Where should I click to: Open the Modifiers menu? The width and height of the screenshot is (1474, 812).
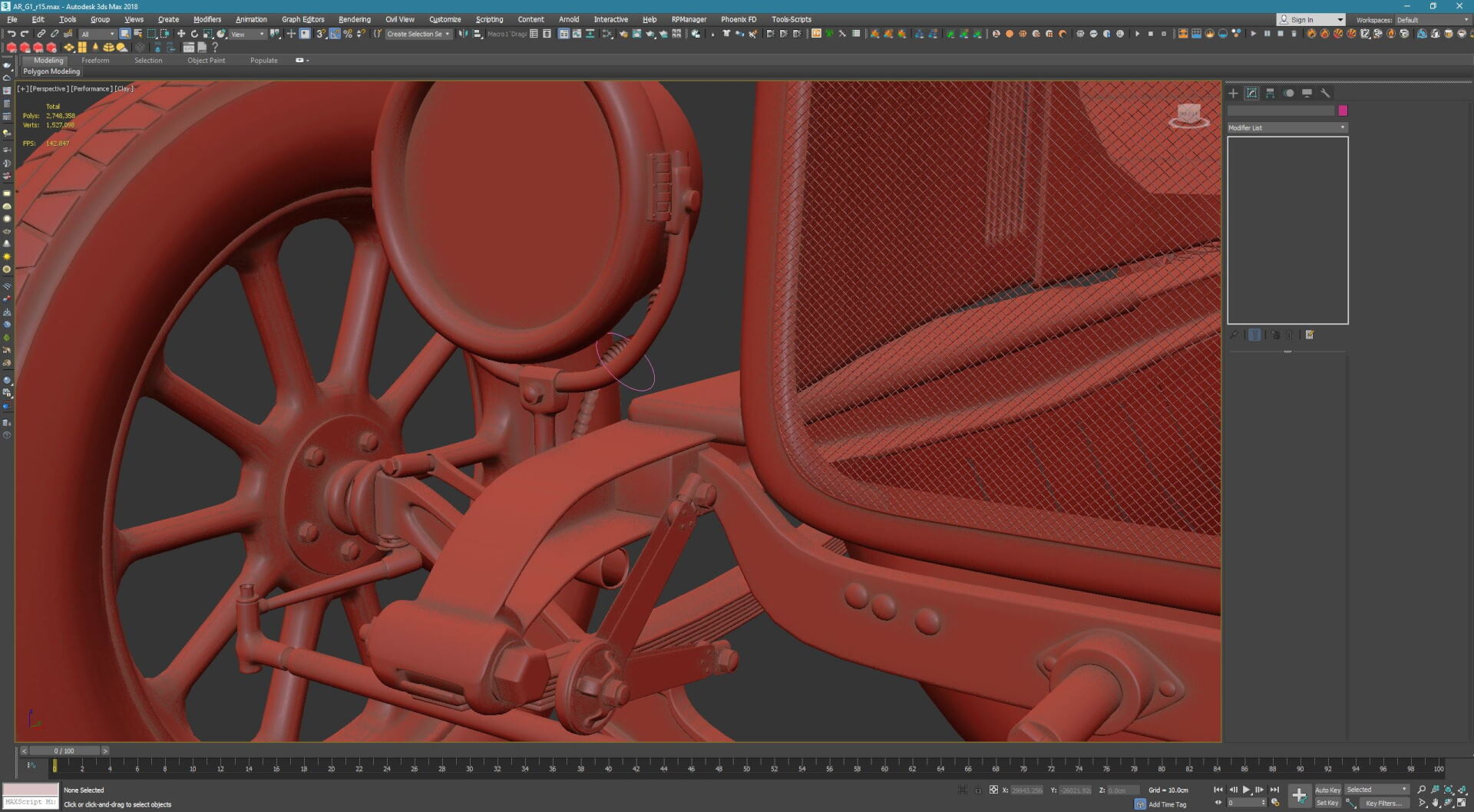point(207,19)
